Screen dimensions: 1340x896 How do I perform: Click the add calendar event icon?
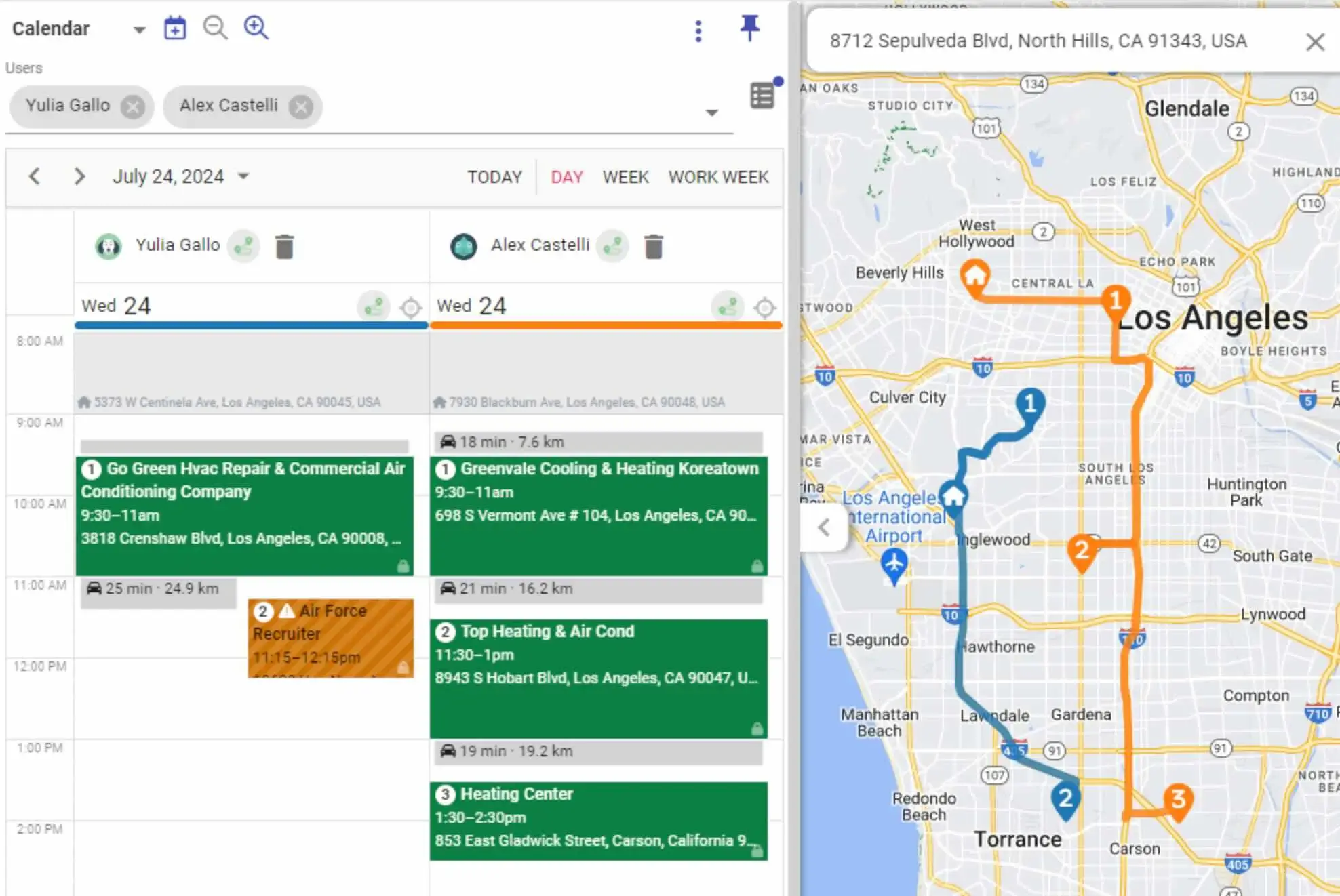point(175,28)
